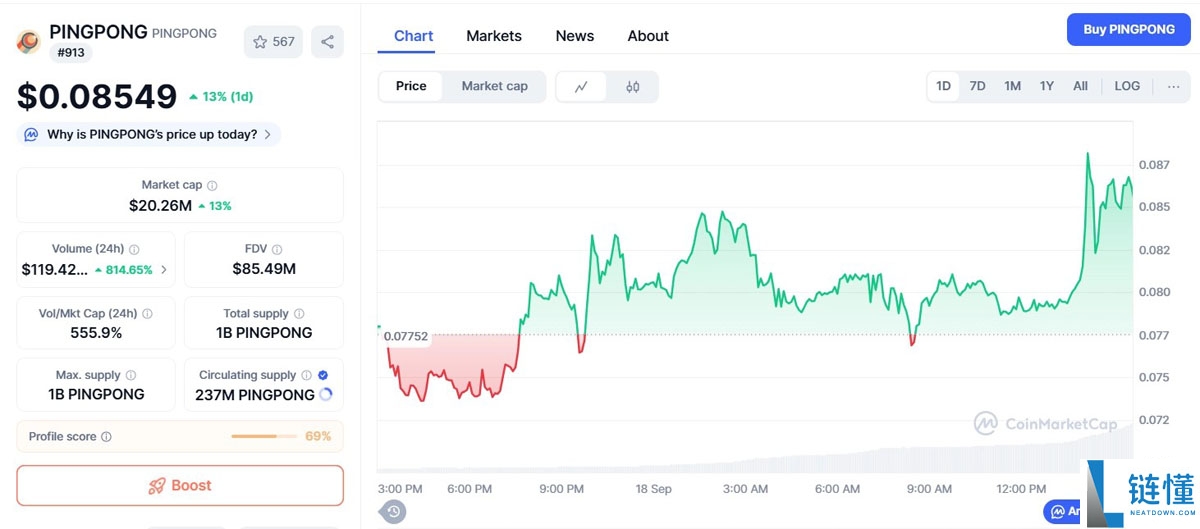Click the 9:00 PM axis time label
1200x529 pixels.
click(x=561, y=489)
